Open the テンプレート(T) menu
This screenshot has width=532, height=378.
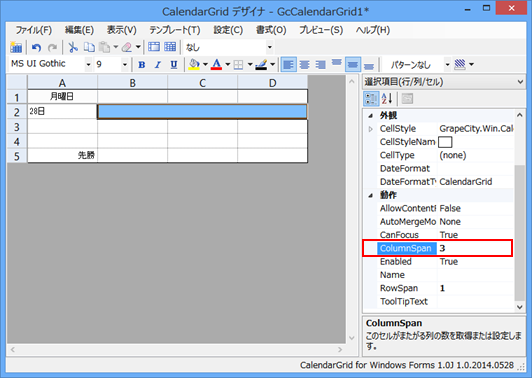pyautogui.click(x=175, y=30)
